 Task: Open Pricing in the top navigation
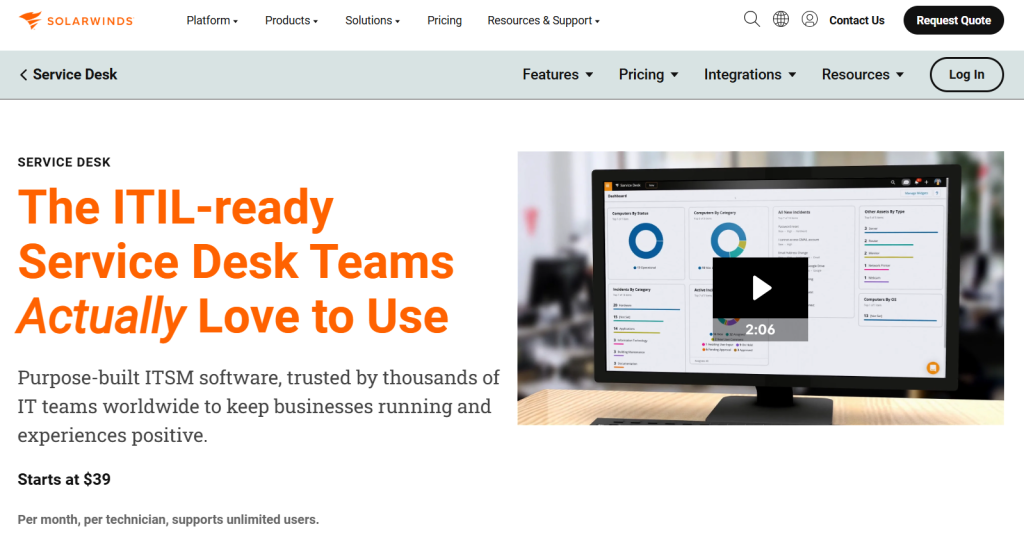pos(444,20)
